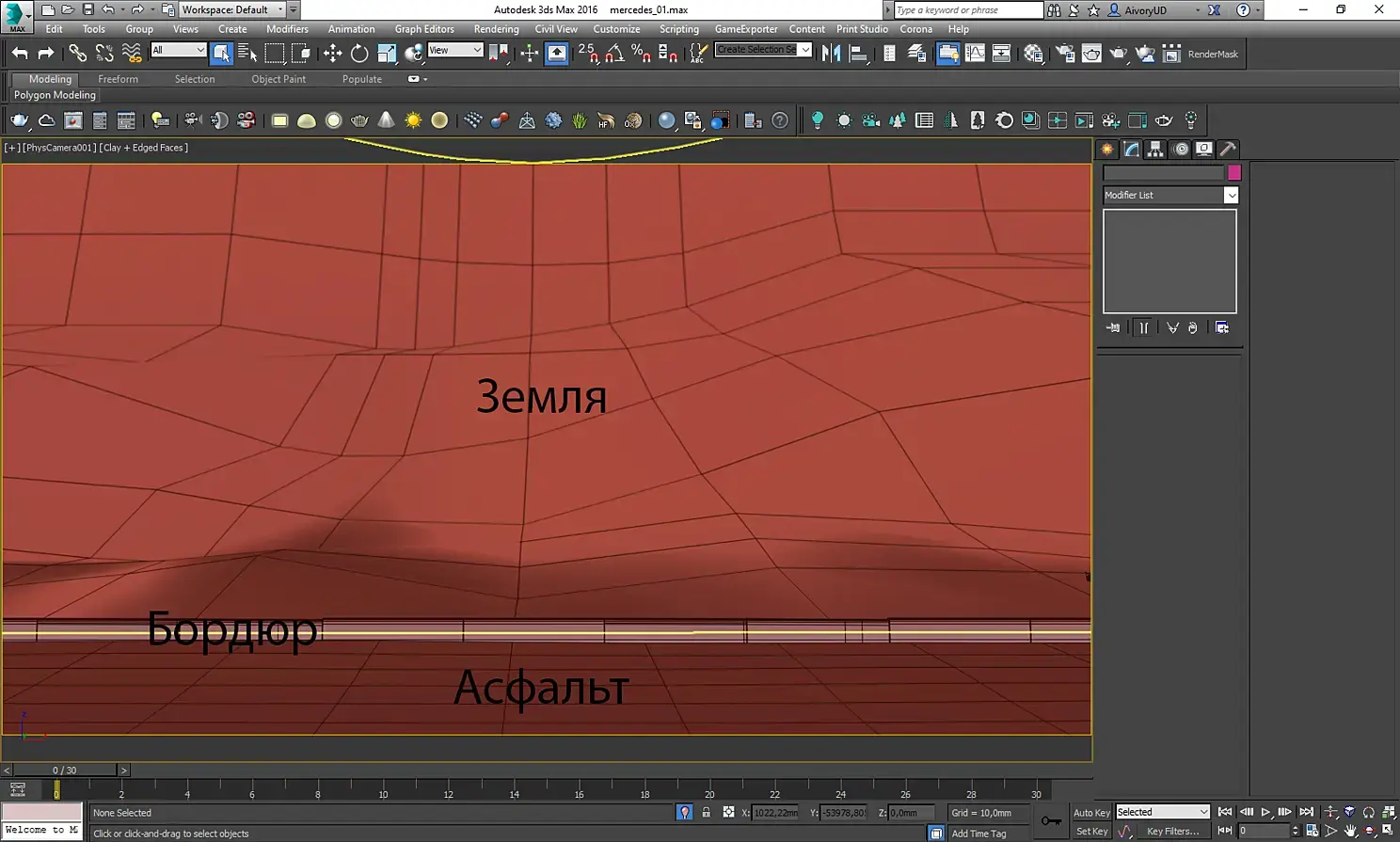Image resolution: width=1400 pixels, height=842 pixels.
Task: Click the Set Keys key icon
Action: pyautogui.click(x=1051, y=821)
